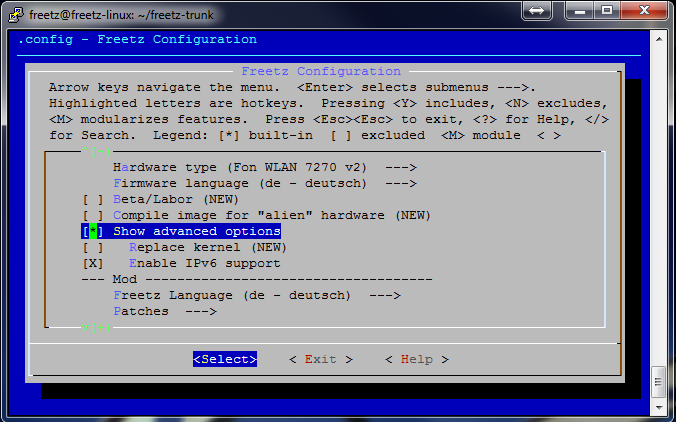Toggle the Beta/Labor checkbox
Viewport: 676px width, 422px height.
point(92,199)
